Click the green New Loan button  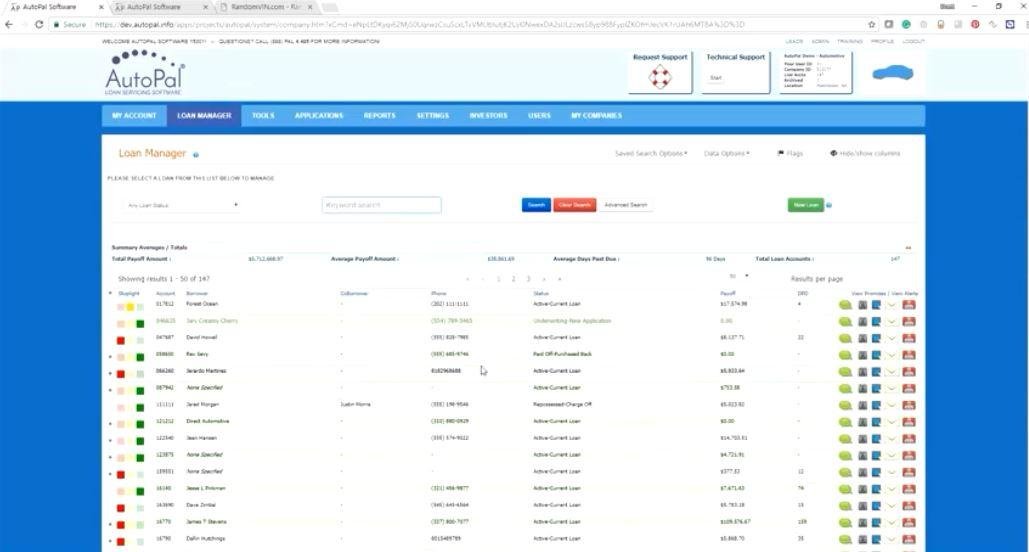click(x=805, y=205)
